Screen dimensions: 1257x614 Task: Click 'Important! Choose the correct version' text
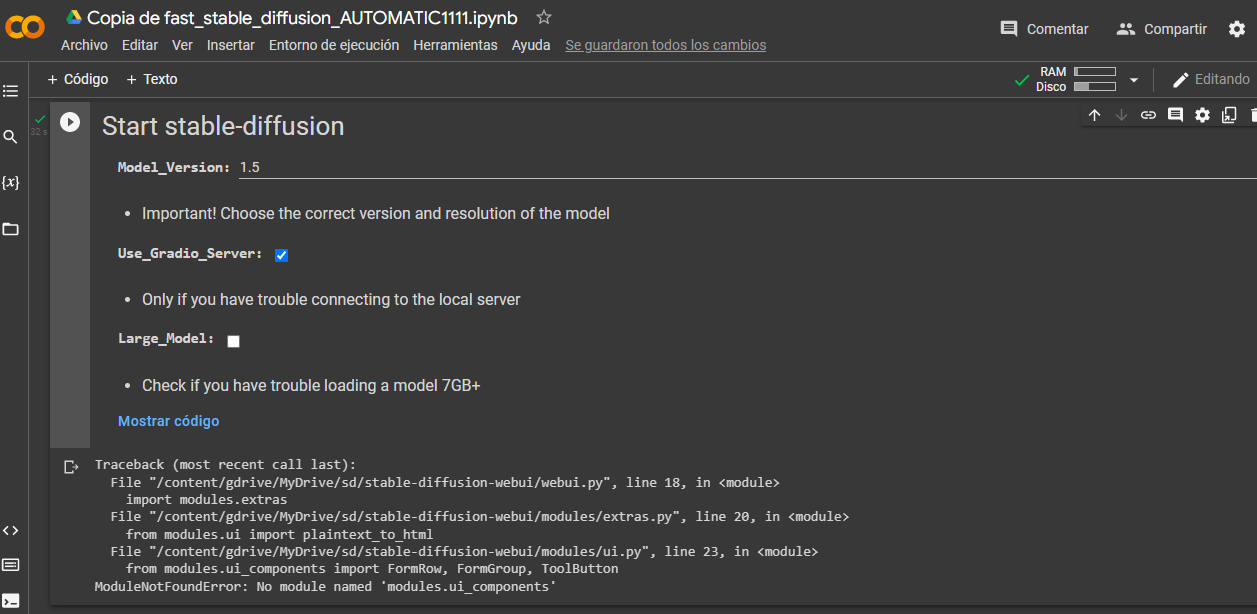(376, 213)
